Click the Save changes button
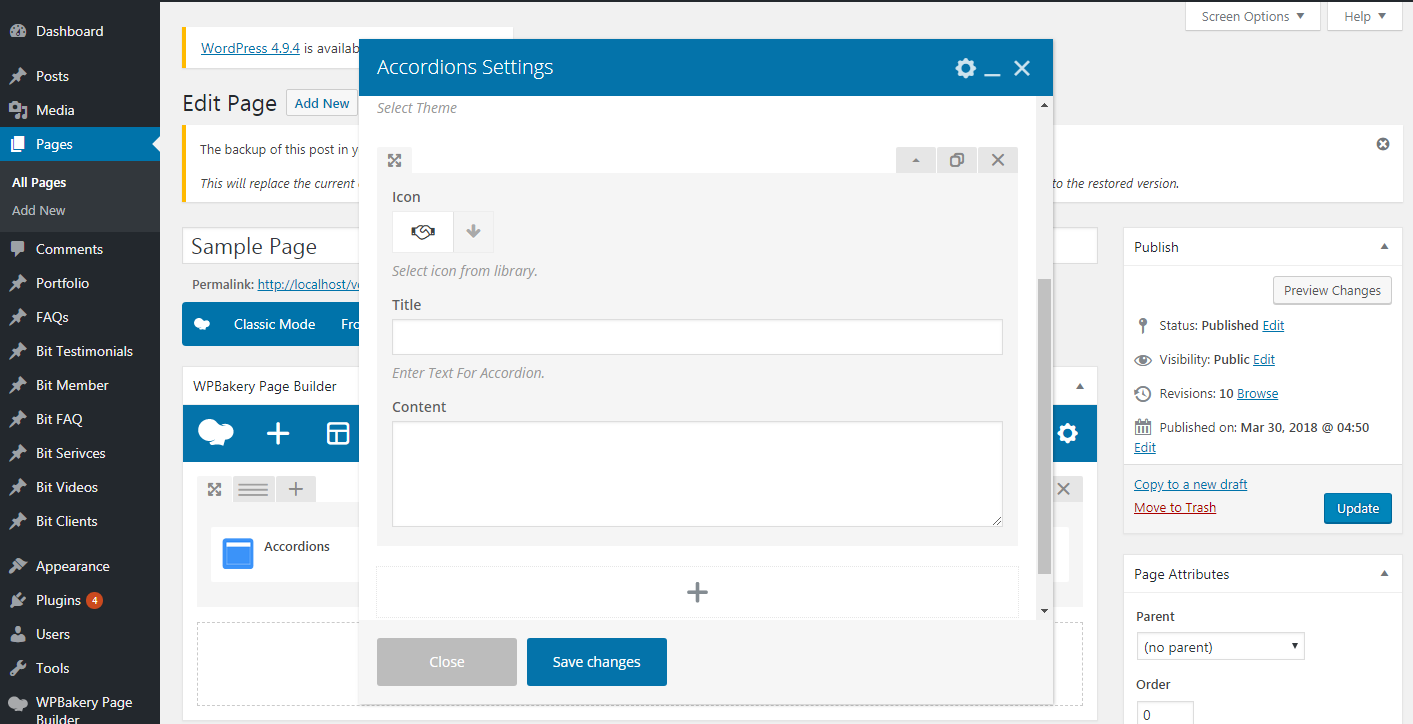Screen dimensions: 1413x724 [596, 662]
